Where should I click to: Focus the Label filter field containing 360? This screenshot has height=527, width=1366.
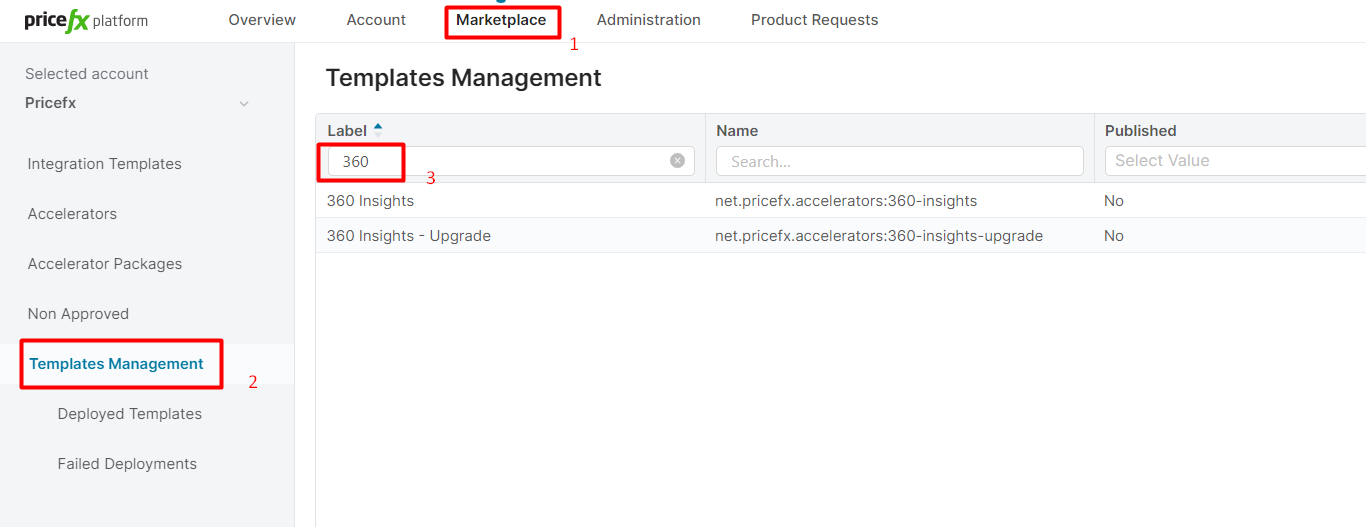coord(500,161)
